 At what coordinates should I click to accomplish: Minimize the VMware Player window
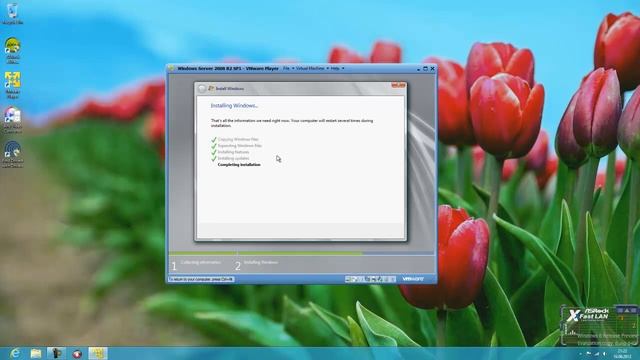click(x=418, y=69)
